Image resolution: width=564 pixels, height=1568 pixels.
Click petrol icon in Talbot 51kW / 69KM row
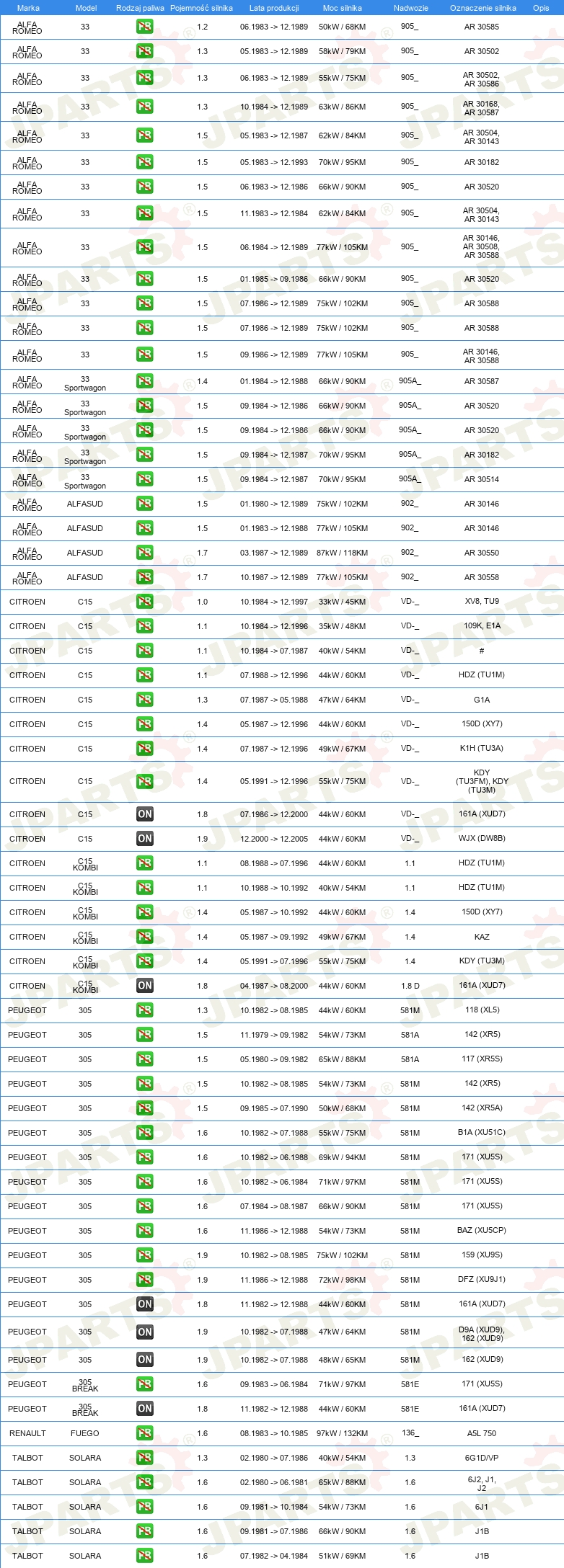point(145,1556)
